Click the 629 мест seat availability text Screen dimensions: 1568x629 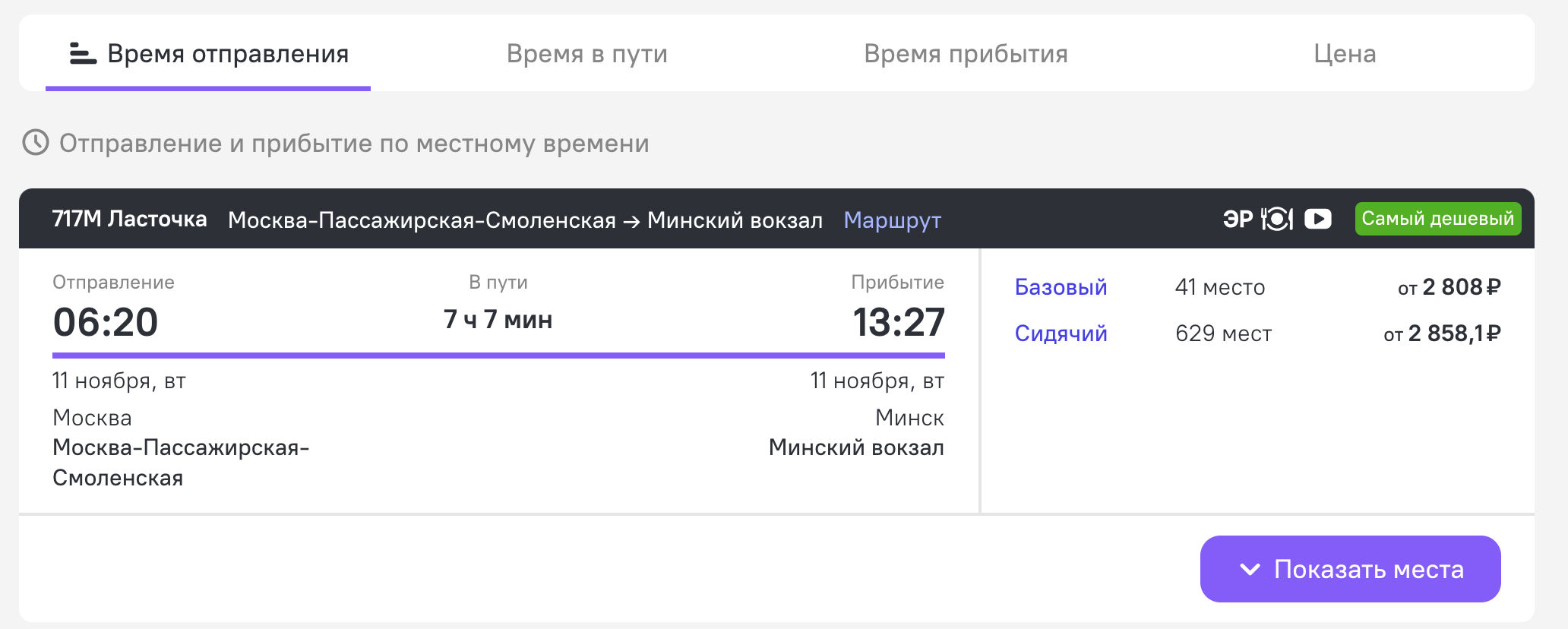(1223, 333)
